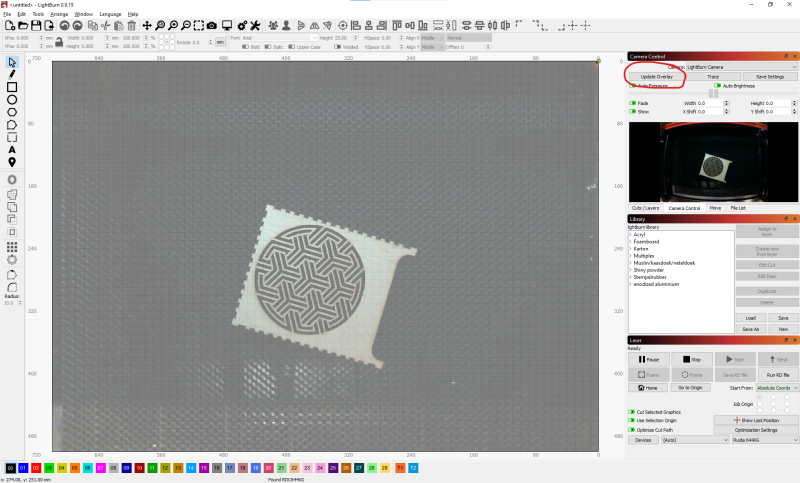Toggle the aspect ratio lock icon

click(59, 42)
